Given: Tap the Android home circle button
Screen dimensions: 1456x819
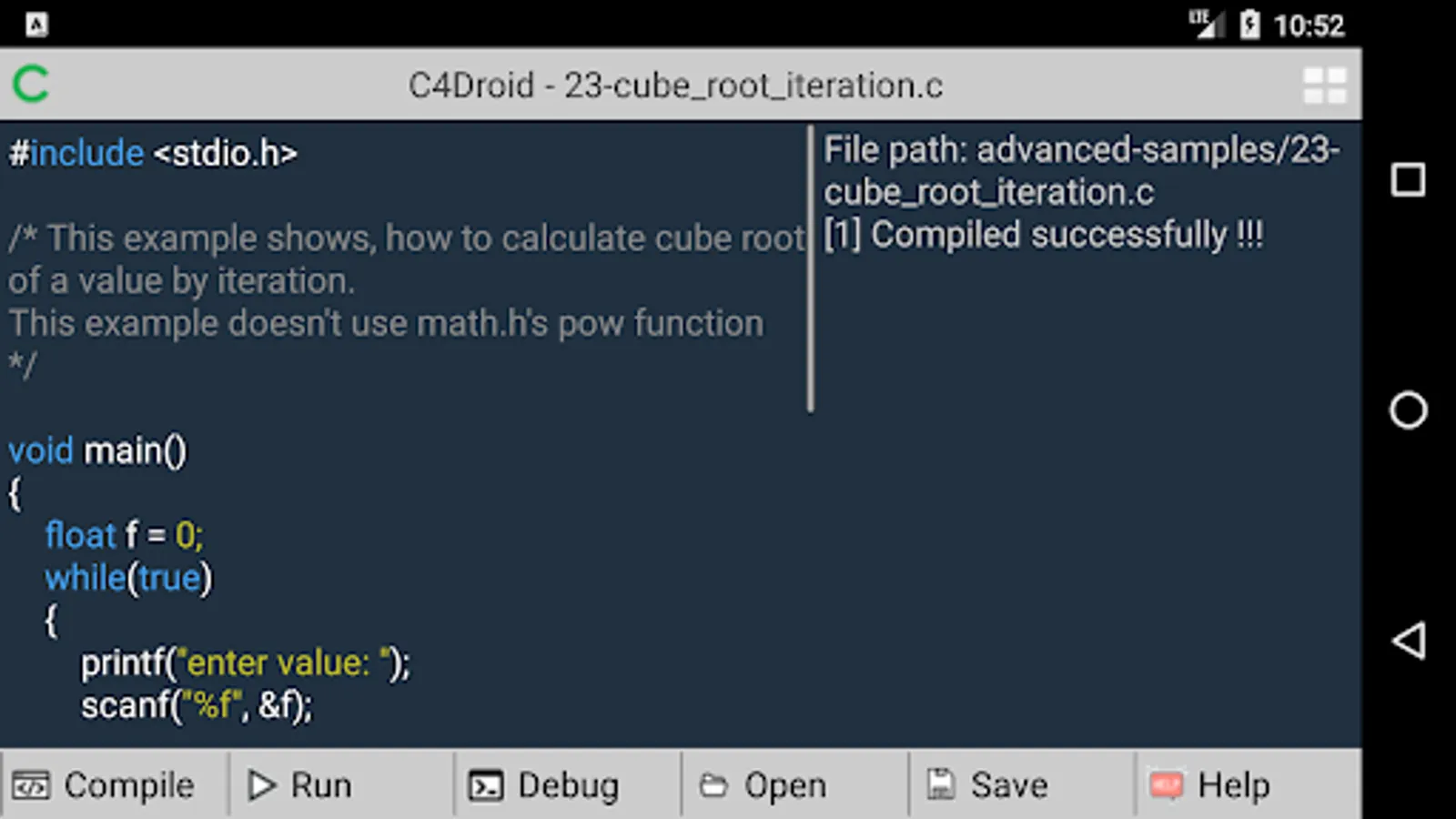Looking at the screenshot, I should 1408,410.
